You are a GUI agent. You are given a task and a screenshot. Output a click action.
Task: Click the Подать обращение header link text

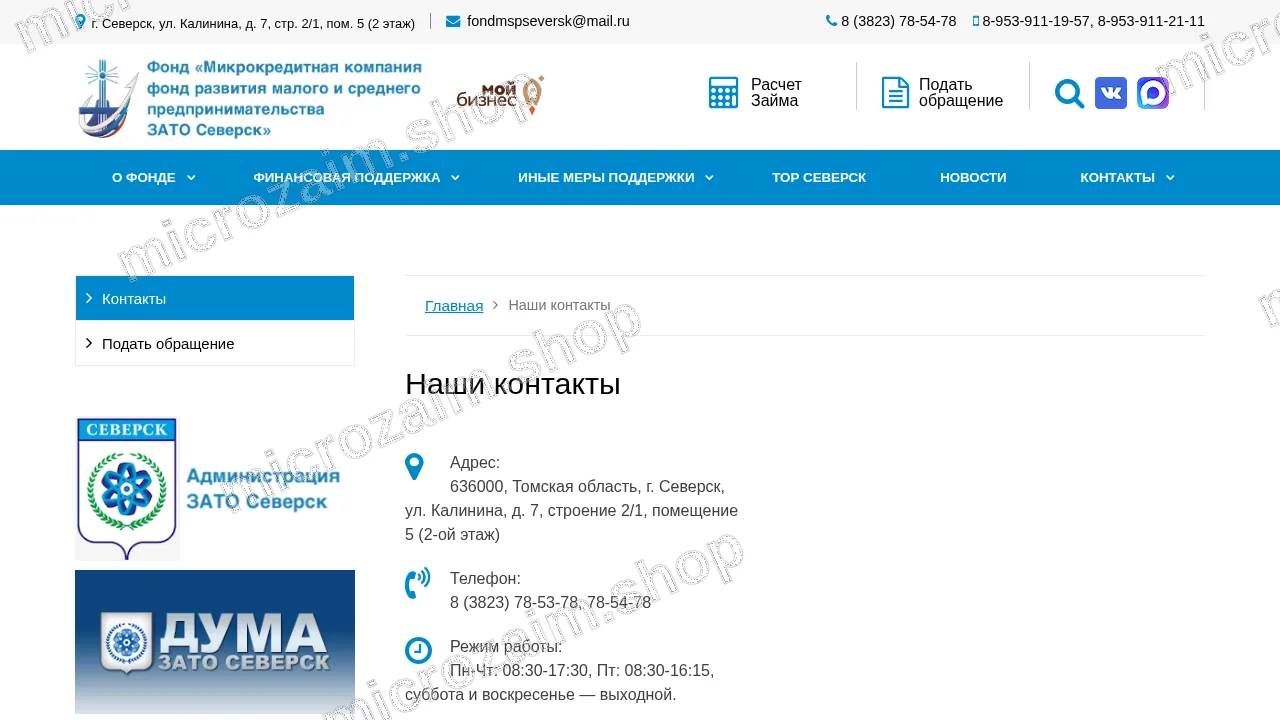[x=961, y=93]
